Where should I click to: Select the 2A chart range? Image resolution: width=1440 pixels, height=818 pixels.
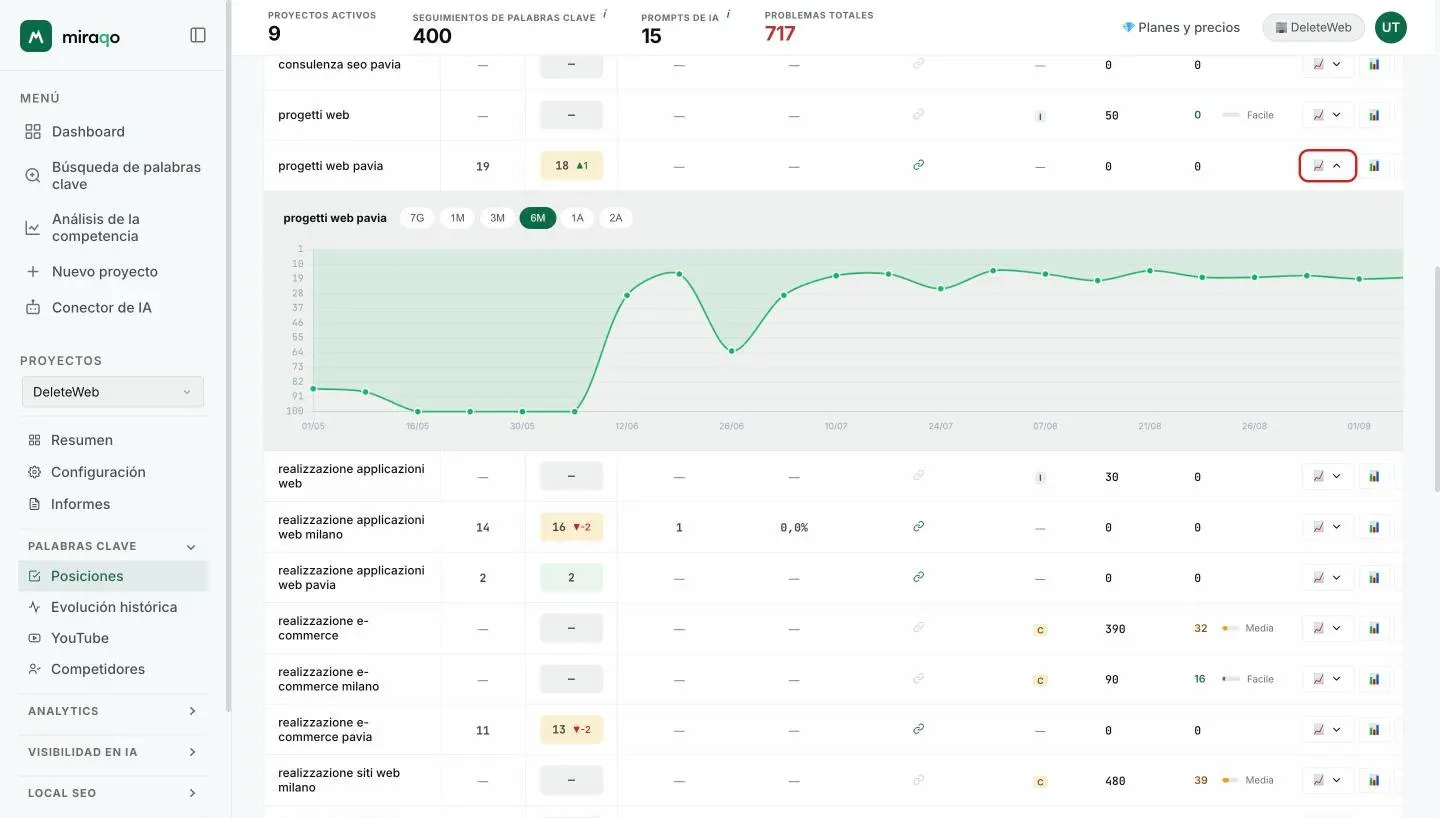616,218
